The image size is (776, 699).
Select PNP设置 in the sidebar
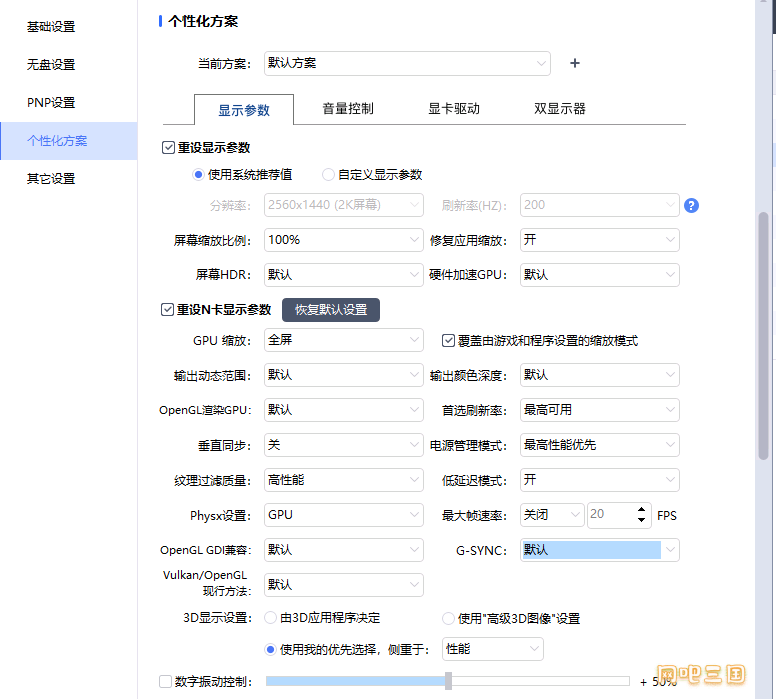tap(51, 102)
